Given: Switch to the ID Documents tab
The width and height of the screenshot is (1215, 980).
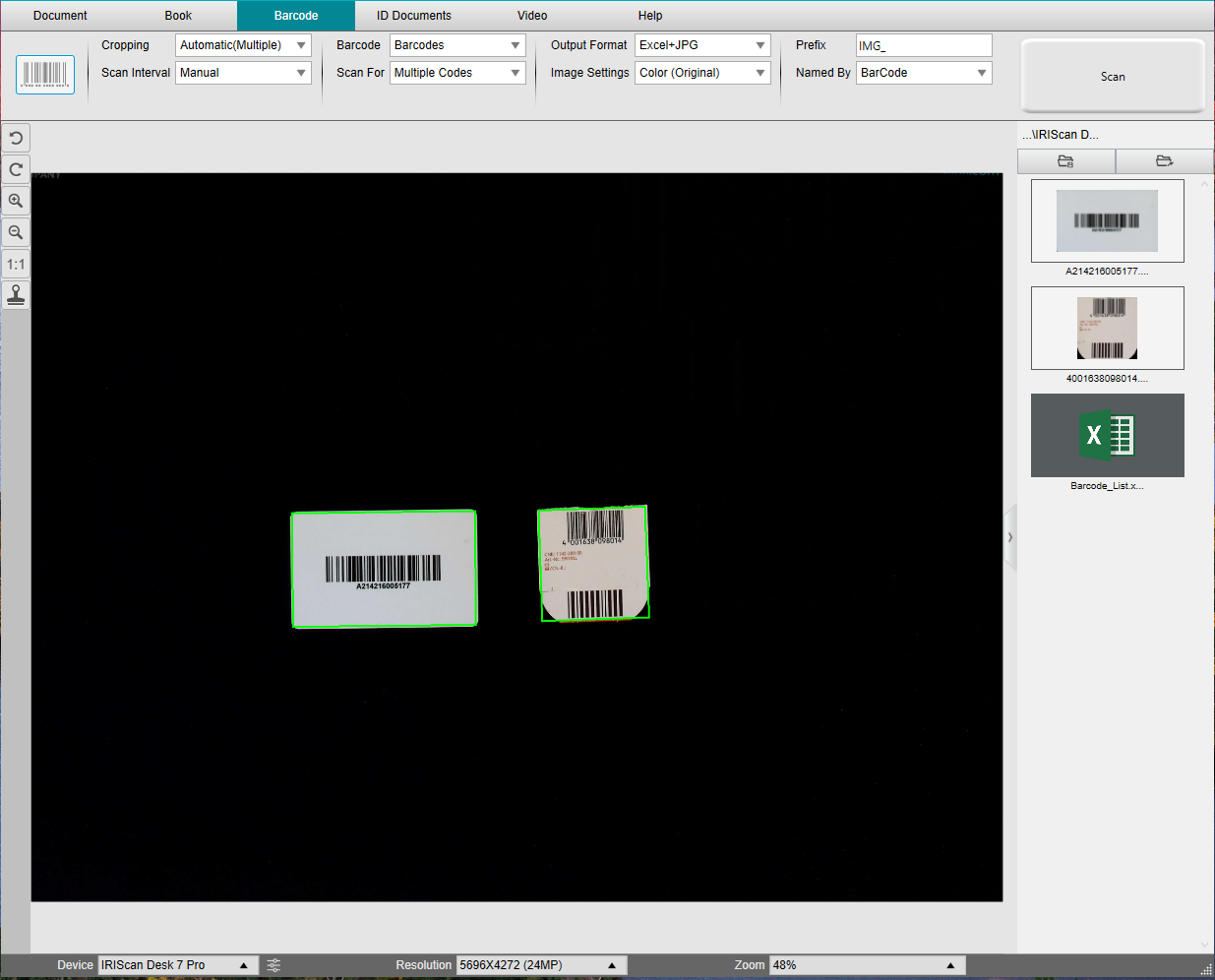Looking at the screenshot, I should pyautogui.click(x=414, y=16).
